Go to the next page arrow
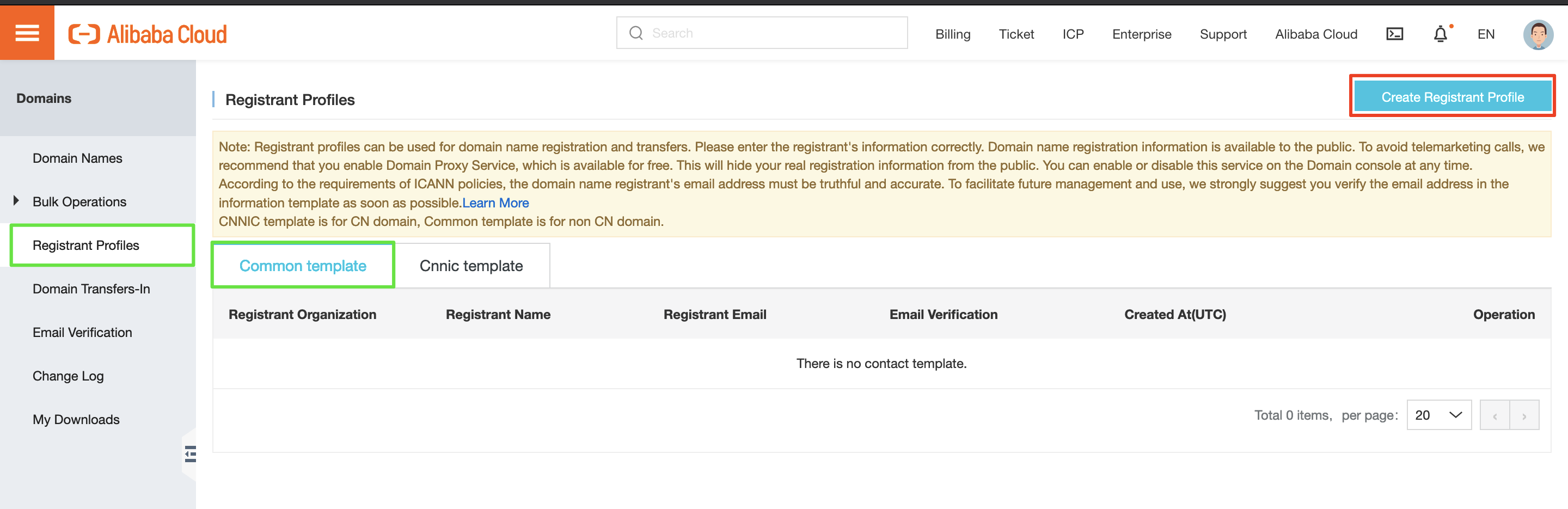 coord(1524,416)
